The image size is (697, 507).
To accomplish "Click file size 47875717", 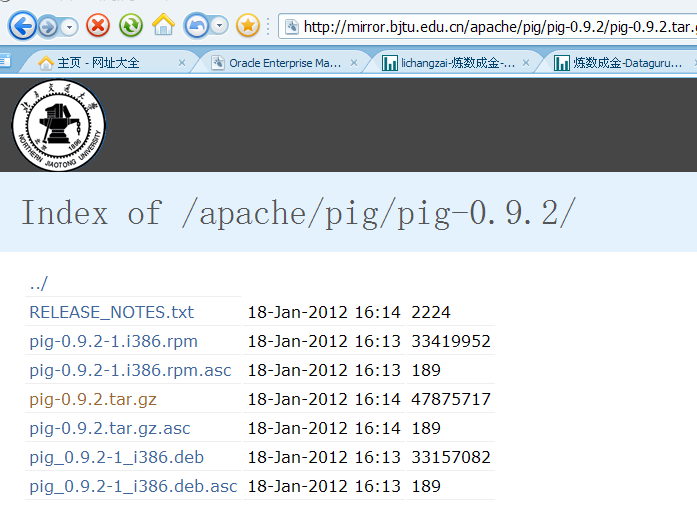I will 451,399.
